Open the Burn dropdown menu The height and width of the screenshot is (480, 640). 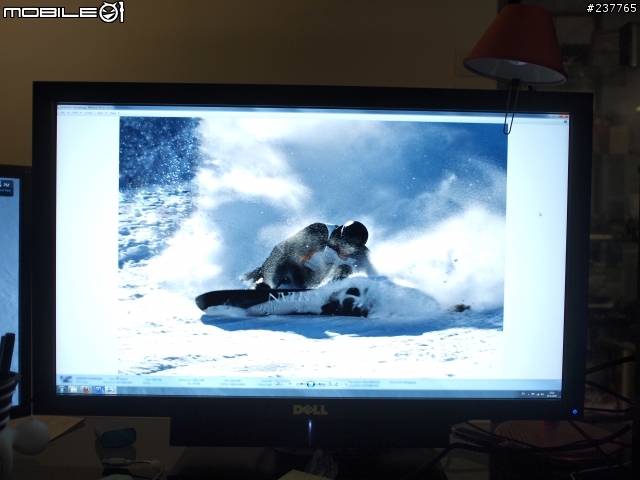click(102, 113)
